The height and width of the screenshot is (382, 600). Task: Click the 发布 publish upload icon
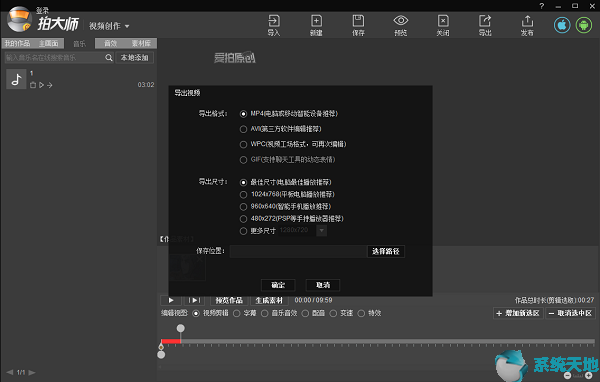point(527,25)
